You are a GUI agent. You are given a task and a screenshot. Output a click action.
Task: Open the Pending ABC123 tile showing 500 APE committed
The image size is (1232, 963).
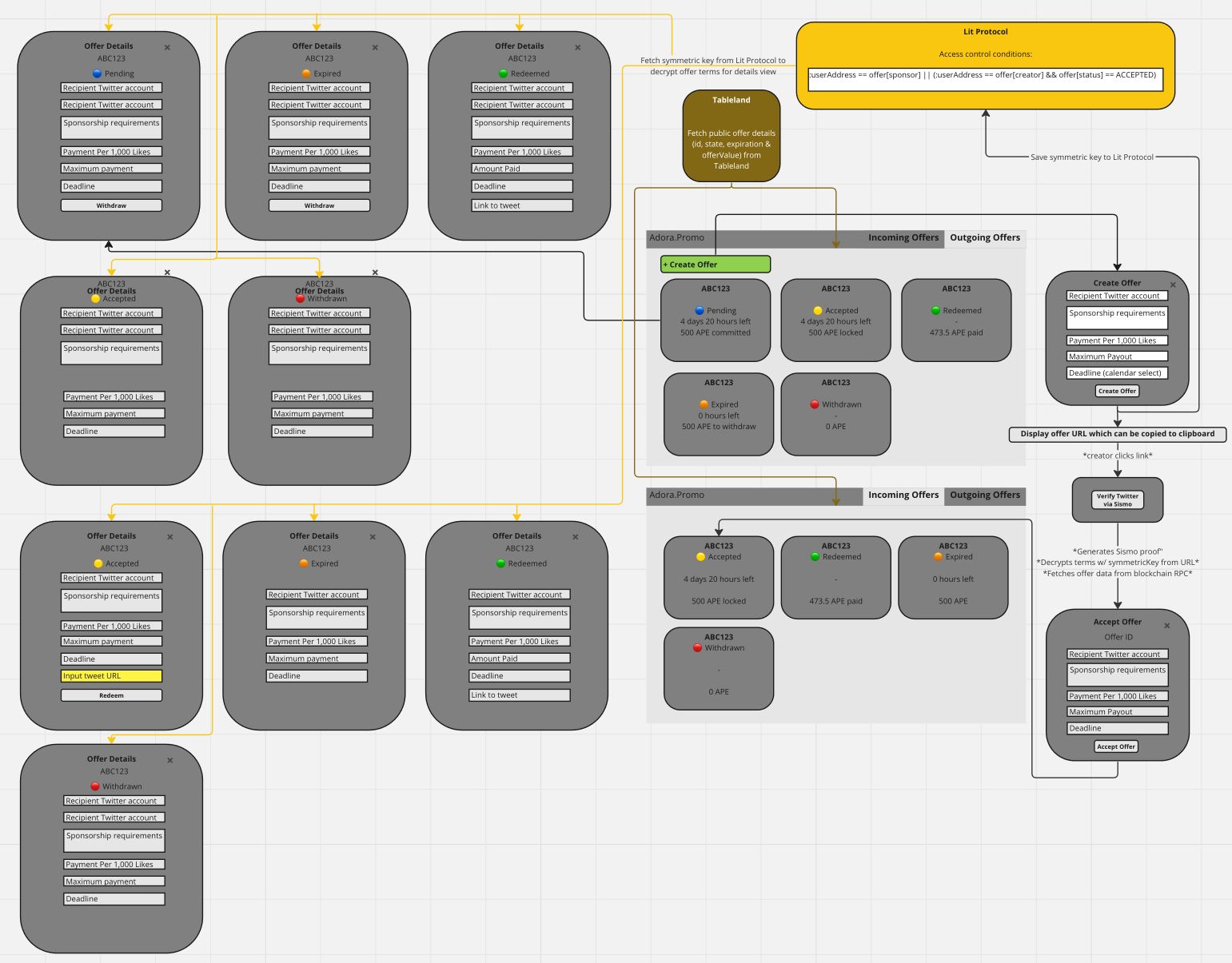(716, 320)
